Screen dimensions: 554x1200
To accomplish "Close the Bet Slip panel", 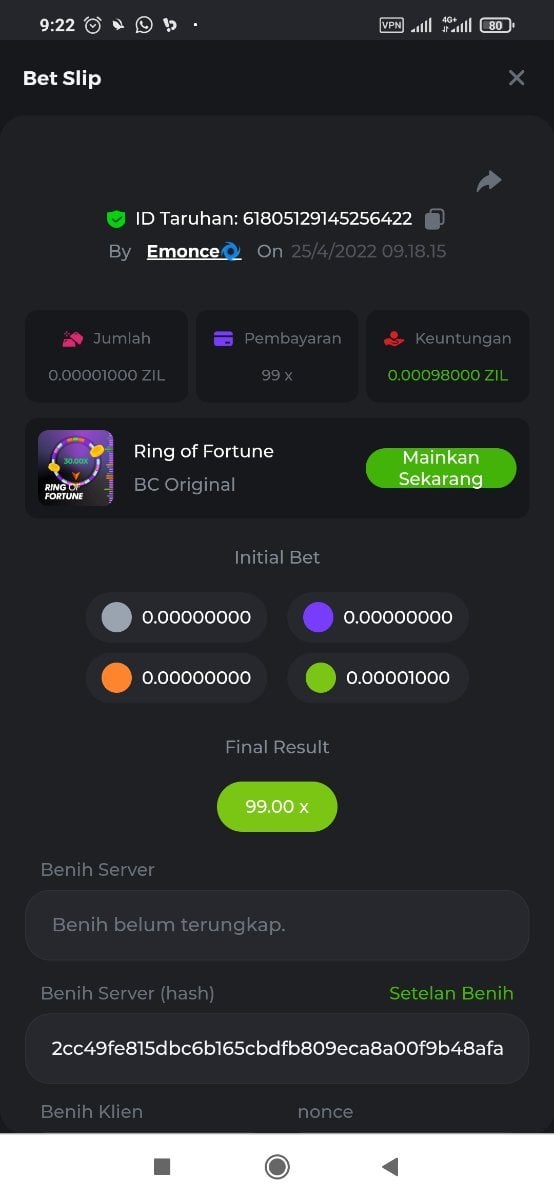I will point(516,78).
